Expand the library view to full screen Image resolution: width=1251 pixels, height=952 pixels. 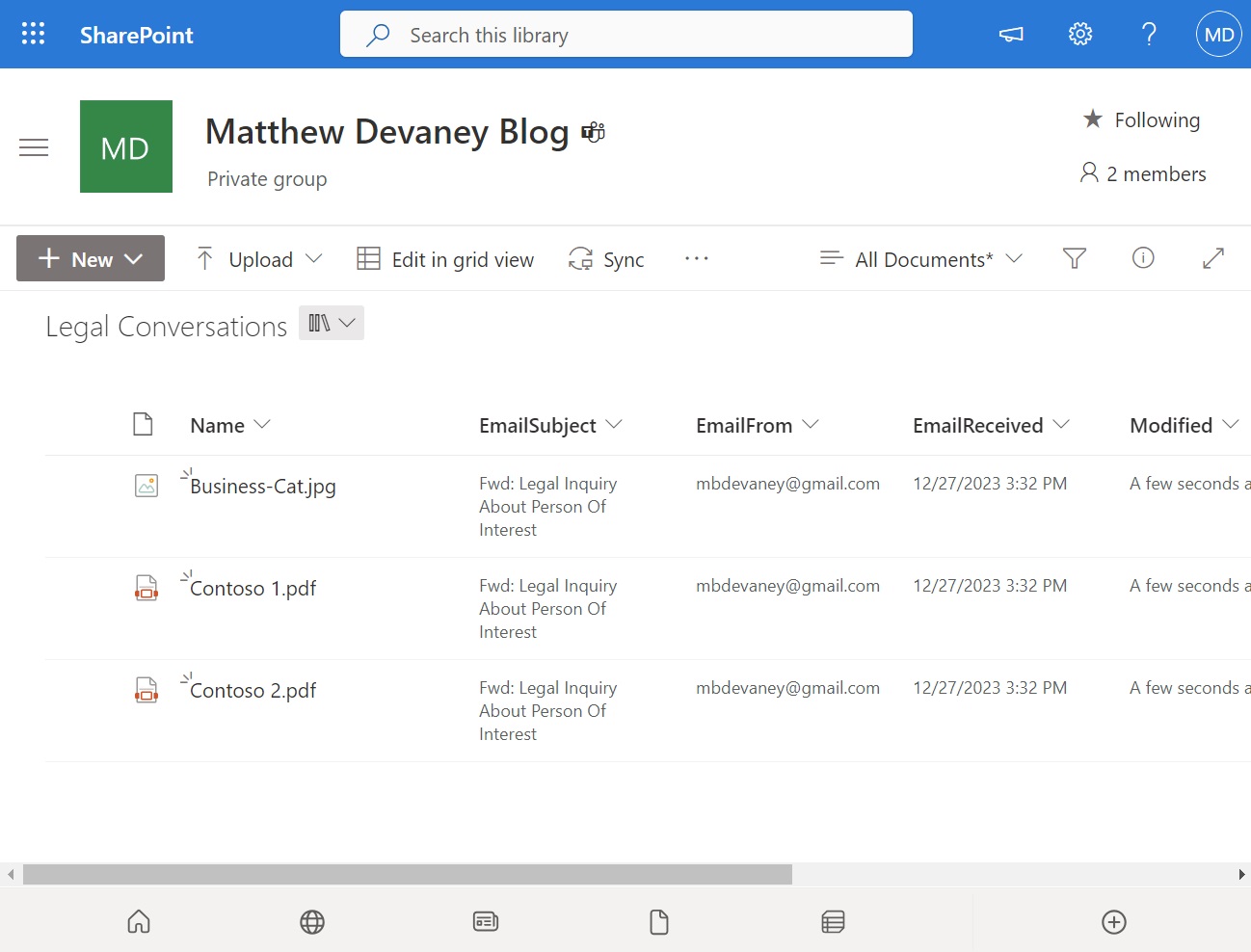tap(1212, 258)
